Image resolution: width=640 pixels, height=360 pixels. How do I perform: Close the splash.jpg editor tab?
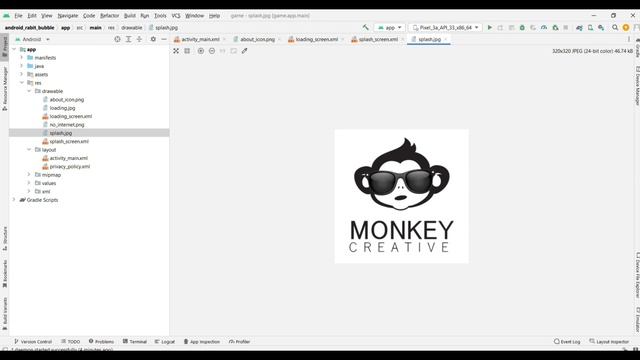[446, 39]
